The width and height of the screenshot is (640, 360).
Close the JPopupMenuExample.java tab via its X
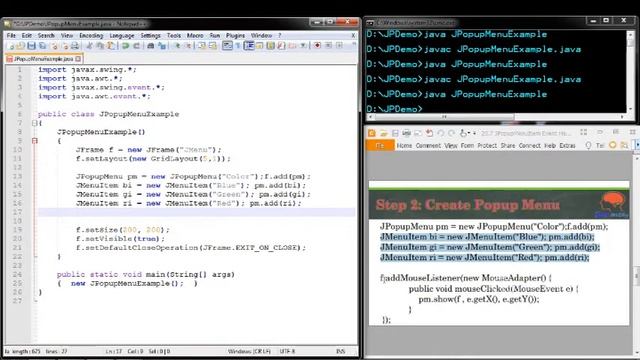pyautogui.click(x=78, y=59)
